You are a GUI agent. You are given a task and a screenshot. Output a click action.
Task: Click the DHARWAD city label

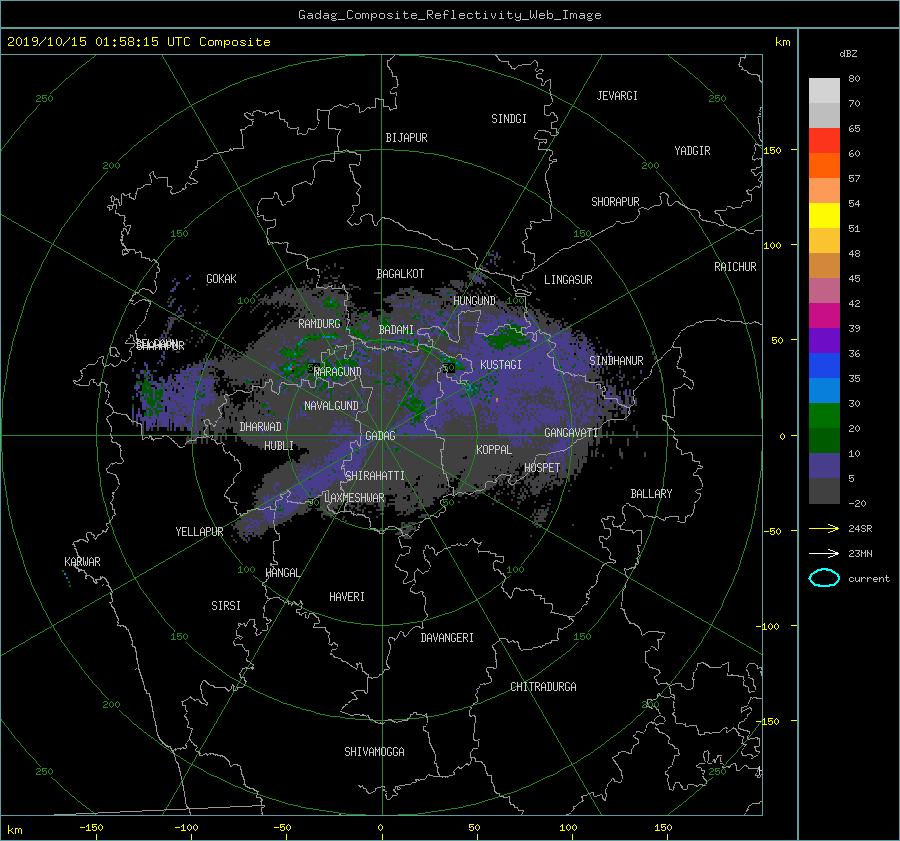(261, 427)
